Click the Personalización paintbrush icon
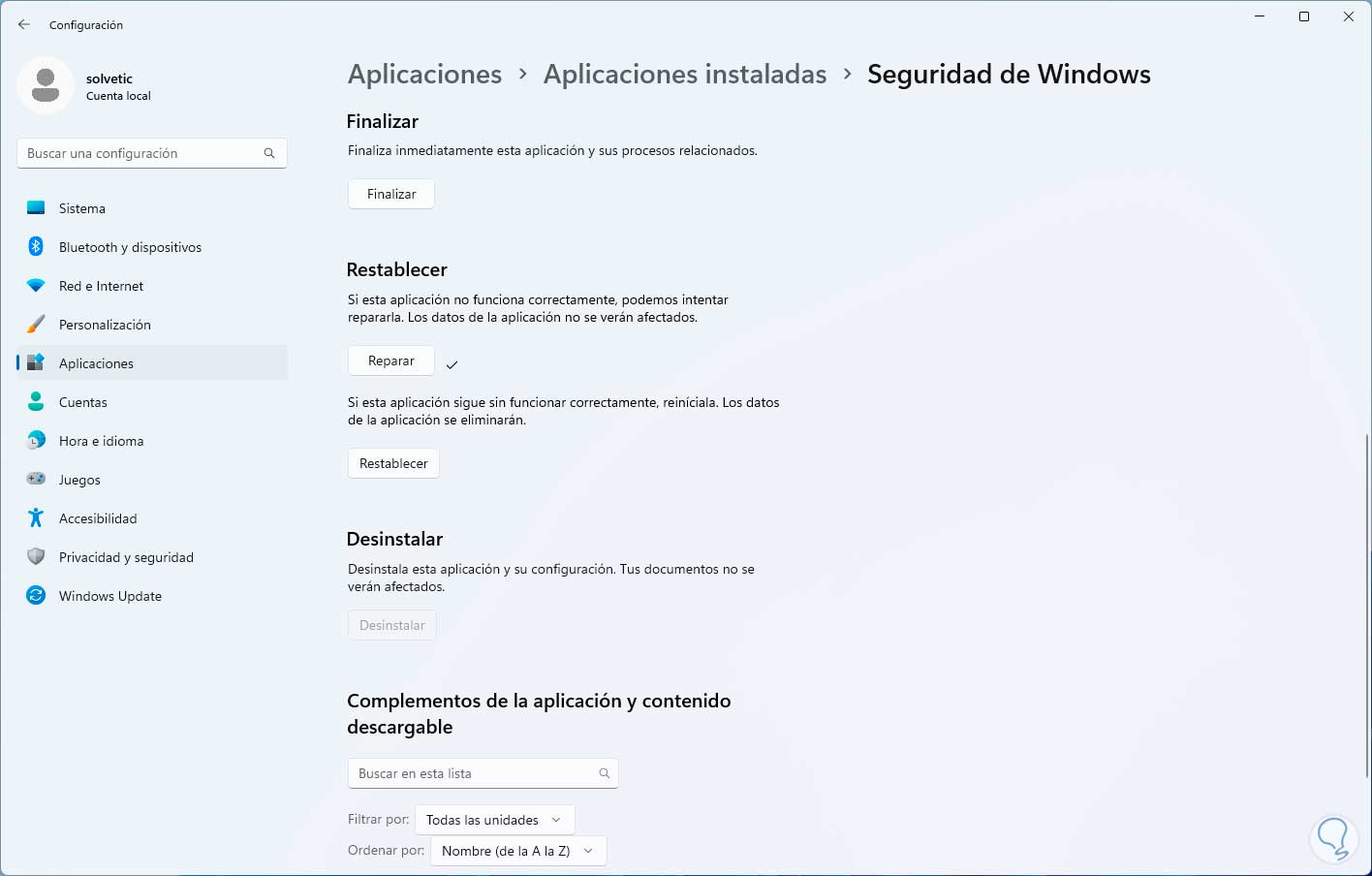This screenshot has height=876, width=1372. point(36,325)
